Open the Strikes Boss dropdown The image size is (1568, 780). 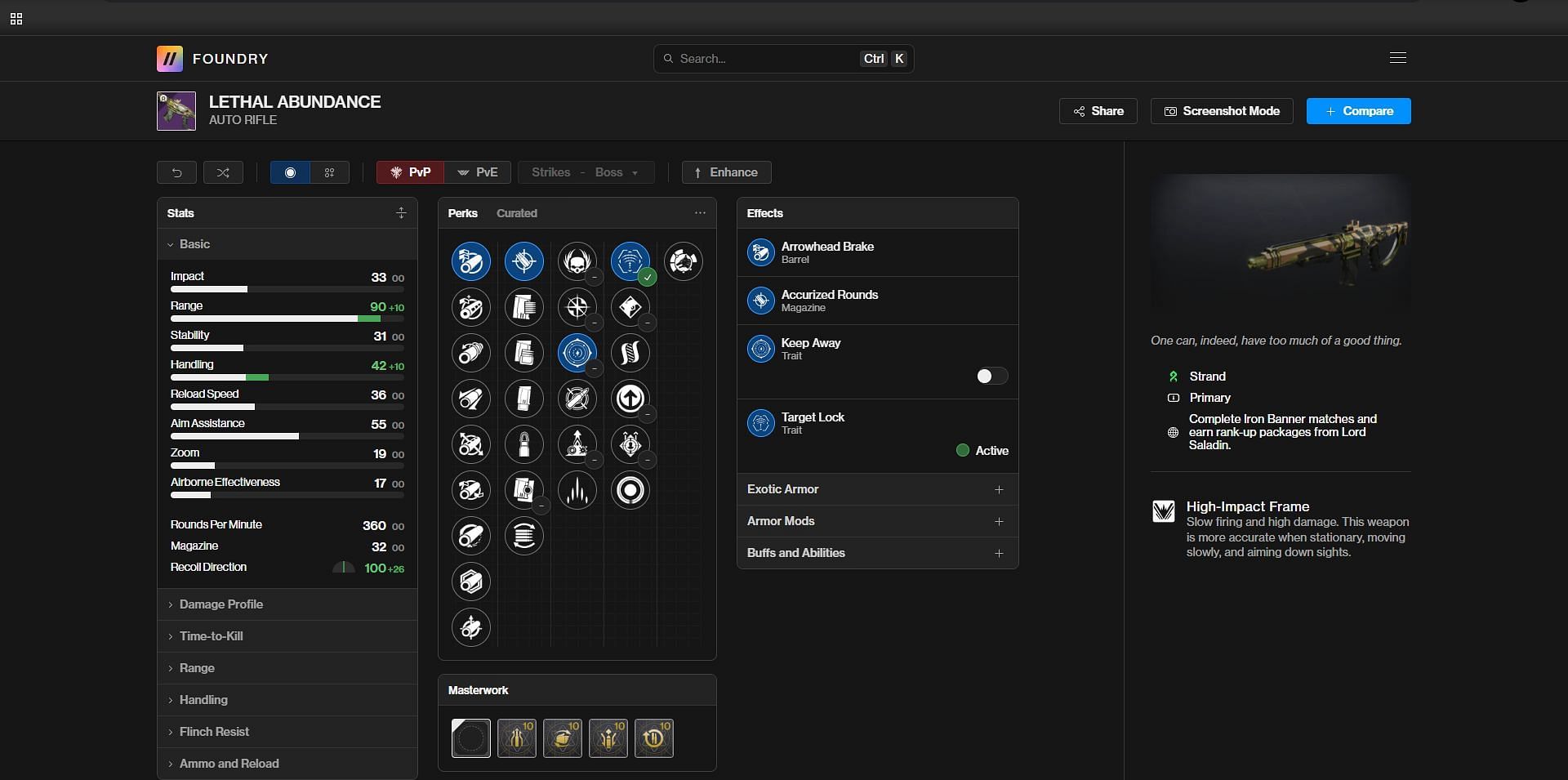[586, 172]
